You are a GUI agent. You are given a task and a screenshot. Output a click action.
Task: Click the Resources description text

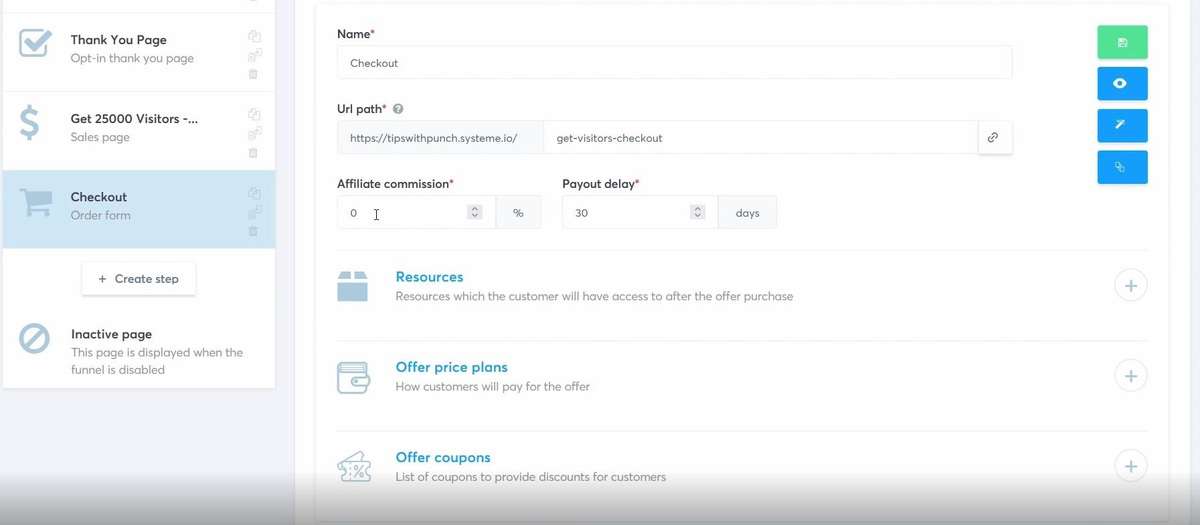point(594,296)
